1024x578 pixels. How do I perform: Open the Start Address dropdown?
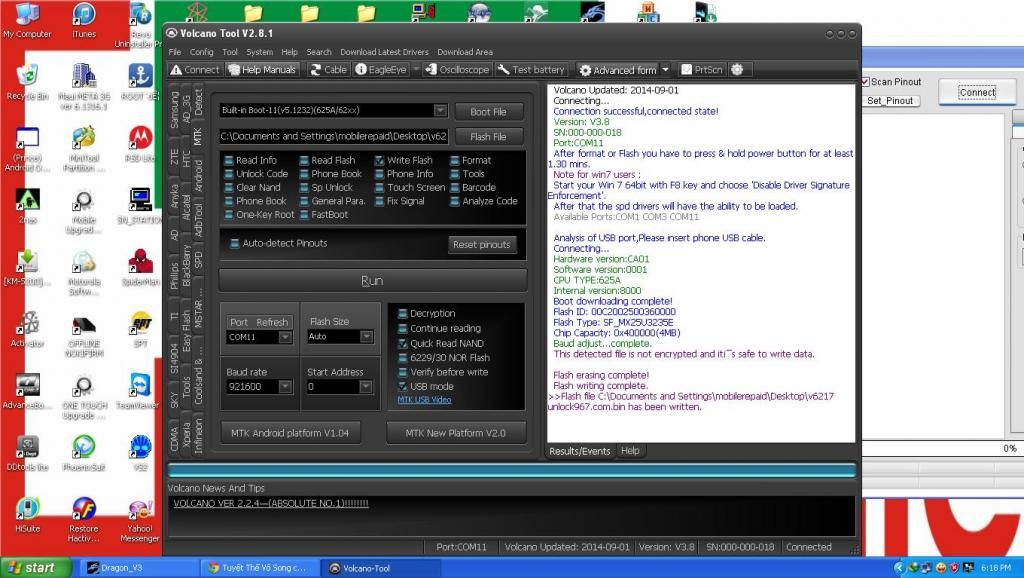[x=366, y=387]
